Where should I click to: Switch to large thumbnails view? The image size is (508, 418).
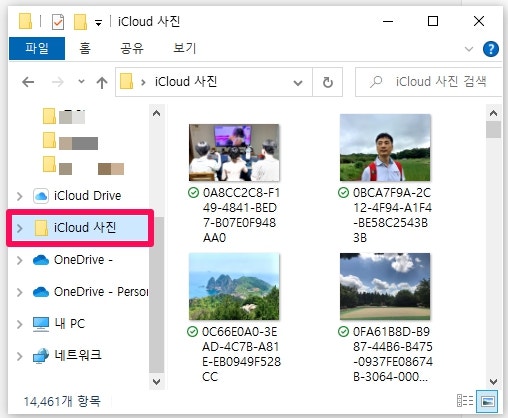point(487,401)
